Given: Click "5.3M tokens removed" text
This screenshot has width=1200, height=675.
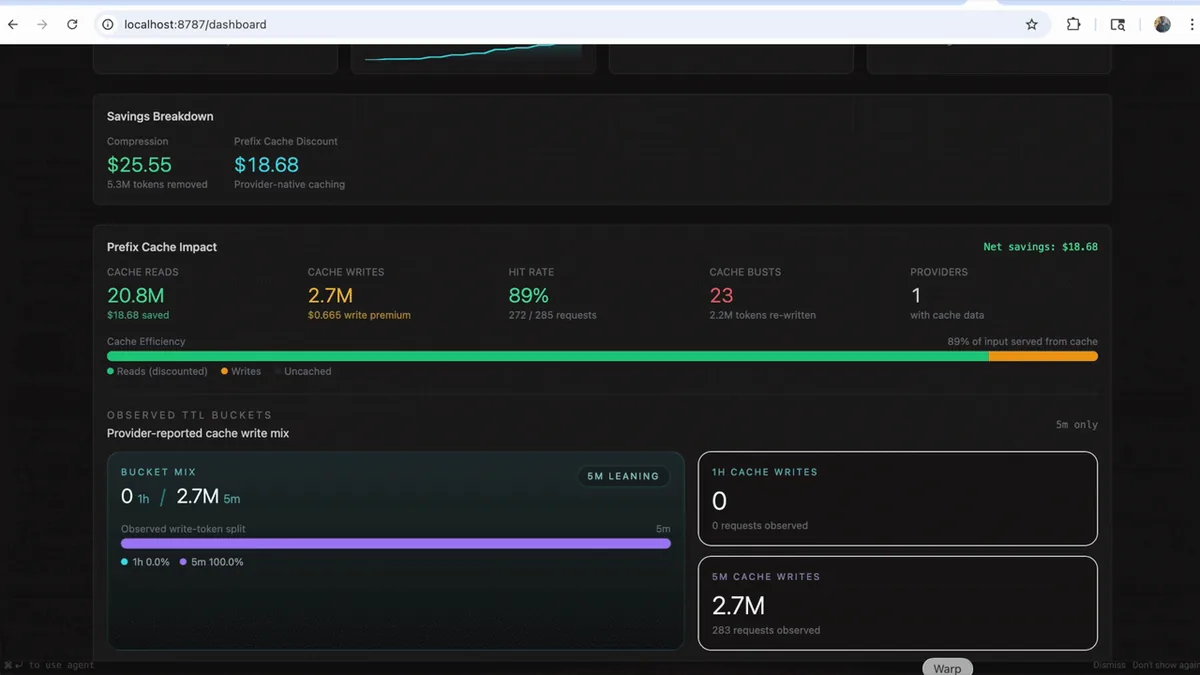Looking at the screenshot, I should coord(157,185).
